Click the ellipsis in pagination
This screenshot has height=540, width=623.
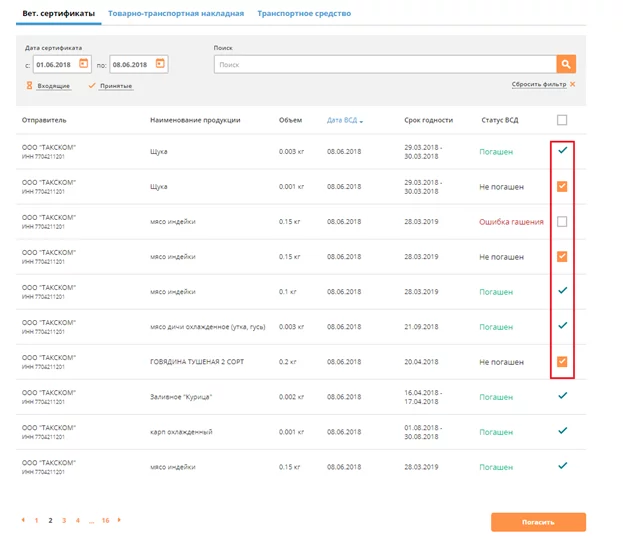pyautogui.click(x=92, y=521)
